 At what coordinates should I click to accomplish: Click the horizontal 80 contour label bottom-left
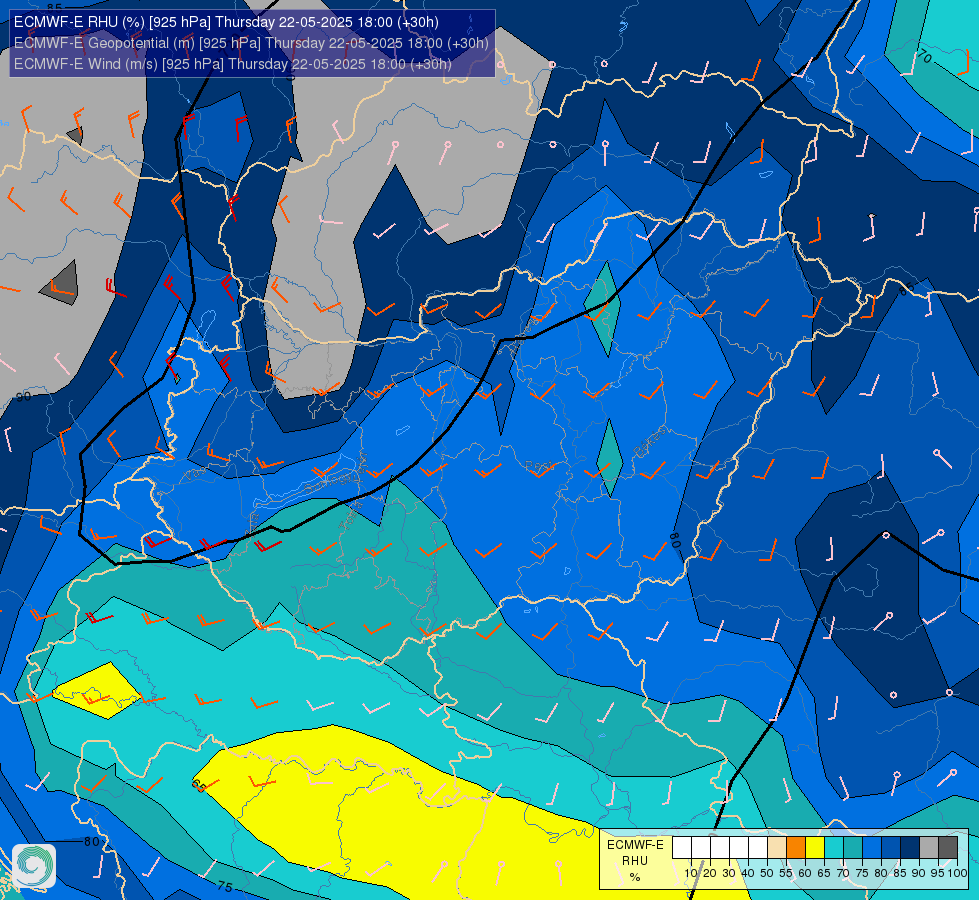click(92, 841)
